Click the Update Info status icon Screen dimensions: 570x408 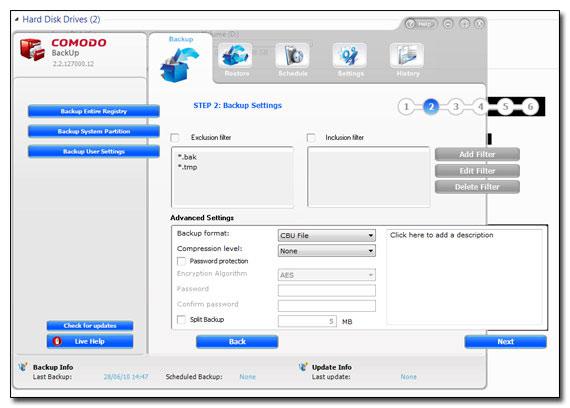point(302,367)
